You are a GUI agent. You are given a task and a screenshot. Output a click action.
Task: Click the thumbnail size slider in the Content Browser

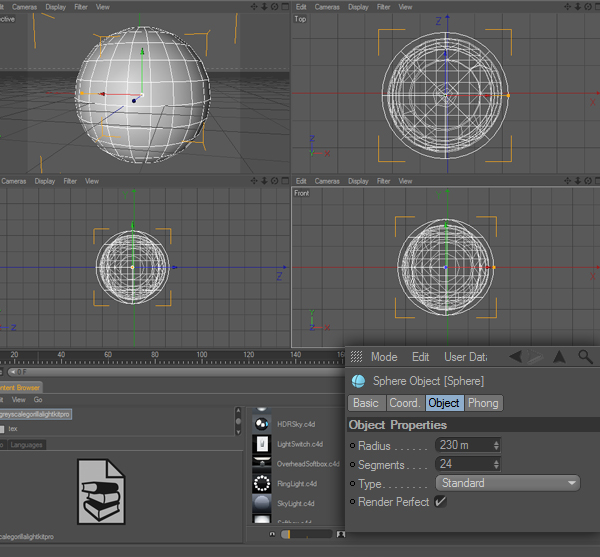pos(307,534)
